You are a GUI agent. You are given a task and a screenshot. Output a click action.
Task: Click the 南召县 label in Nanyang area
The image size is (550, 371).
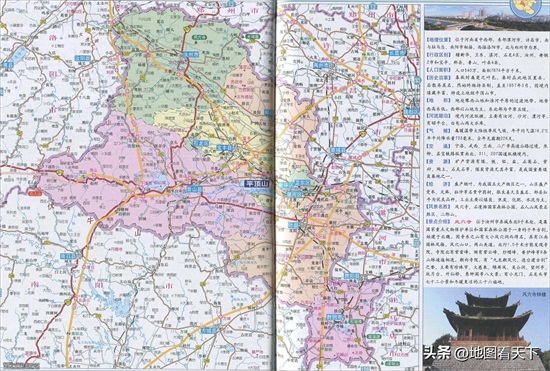tap(68, 256)
